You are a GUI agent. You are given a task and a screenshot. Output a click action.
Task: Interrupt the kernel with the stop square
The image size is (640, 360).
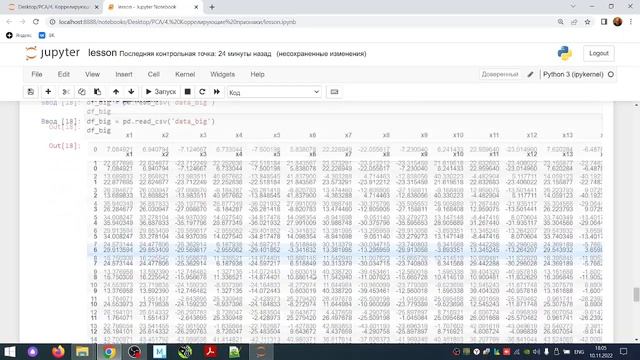[188, 92]
